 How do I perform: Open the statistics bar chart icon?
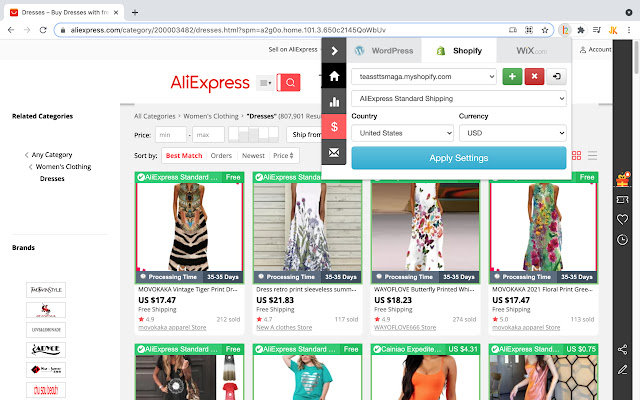pyautogui.click(x=334, y=102)
